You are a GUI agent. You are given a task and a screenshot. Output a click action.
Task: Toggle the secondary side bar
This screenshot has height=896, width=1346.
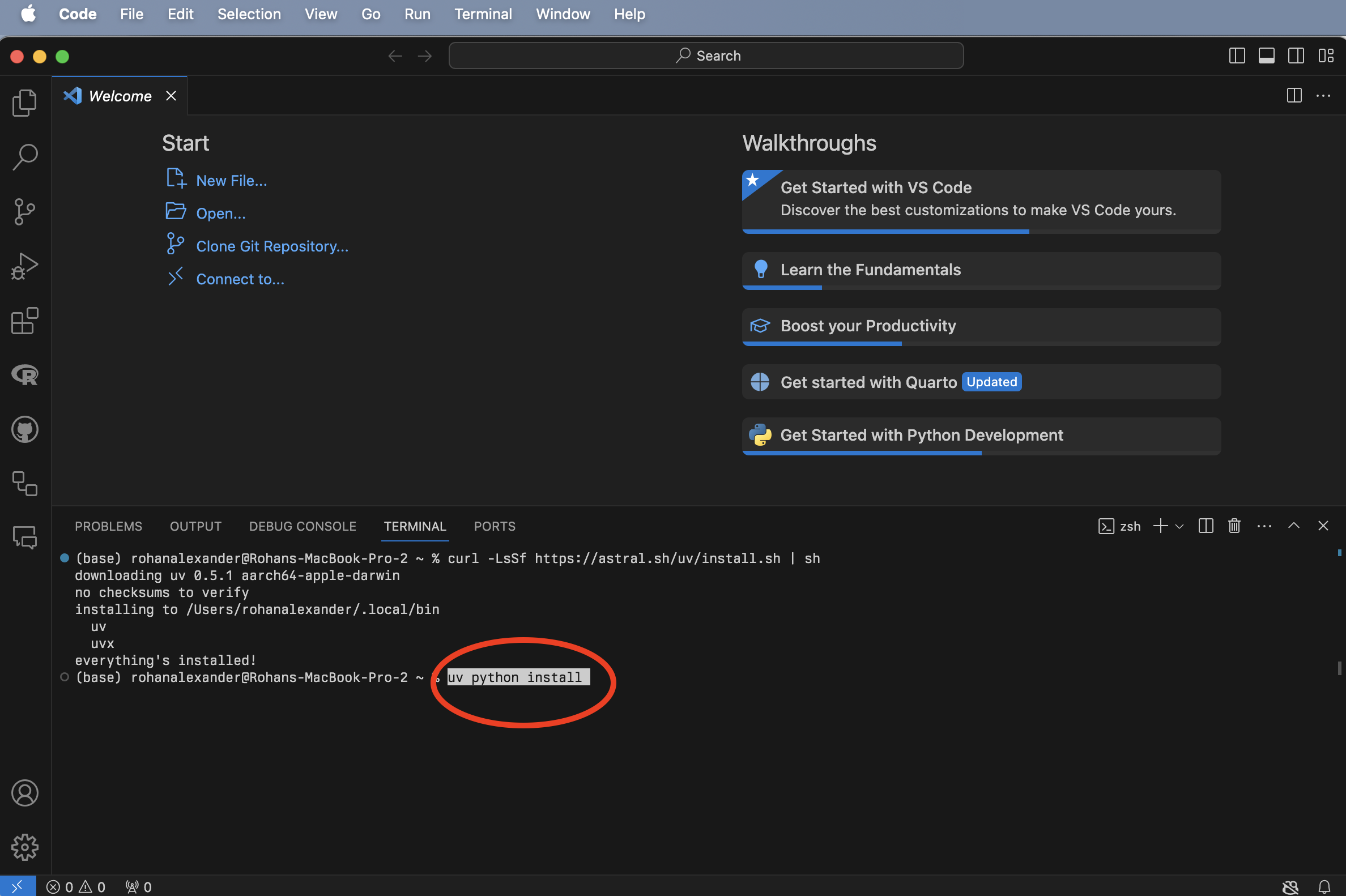(1296, 56)
